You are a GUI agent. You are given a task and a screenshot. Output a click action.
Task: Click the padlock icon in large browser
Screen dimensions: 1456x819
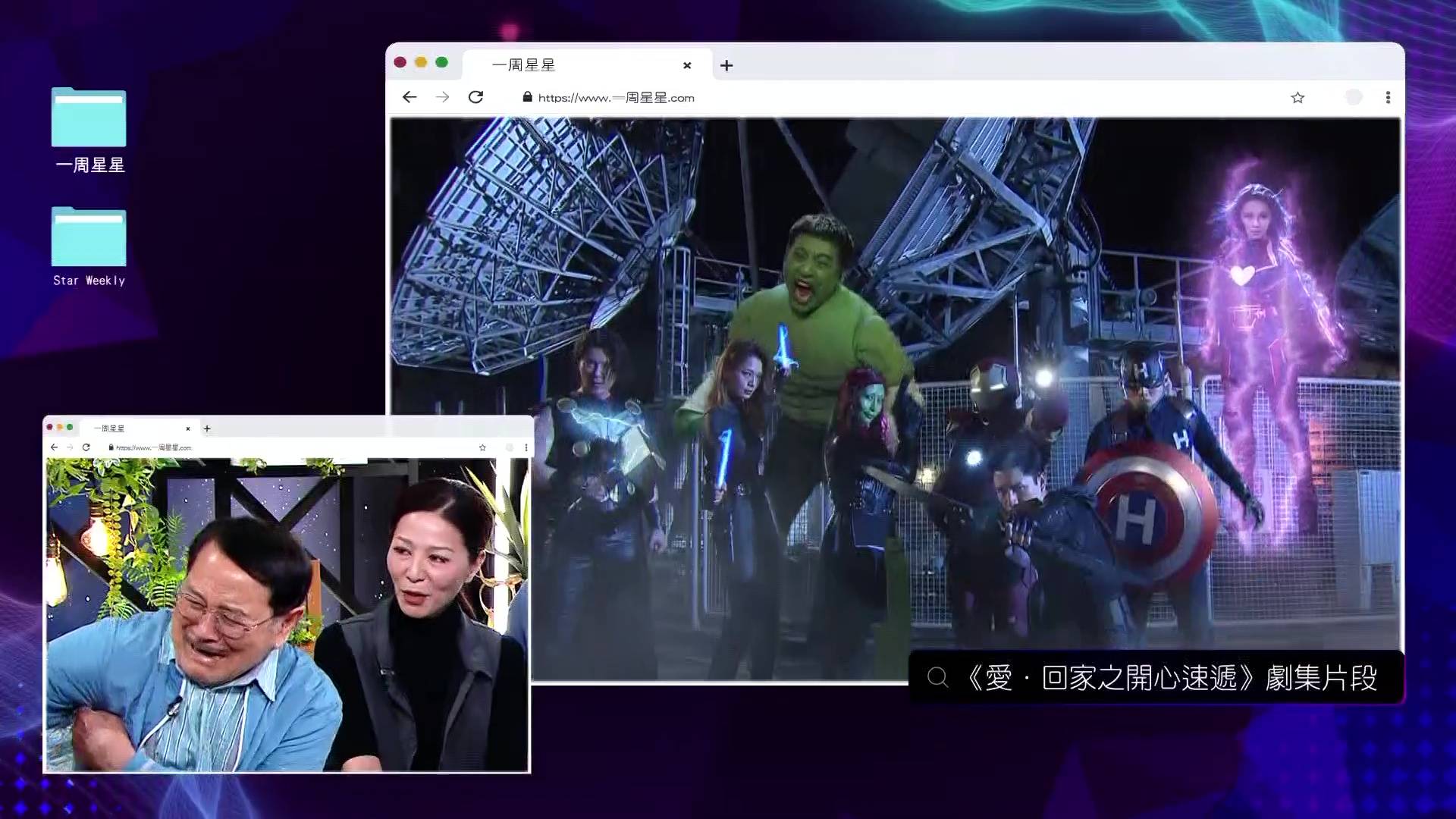pyautogui.click(x=528, y=97)
